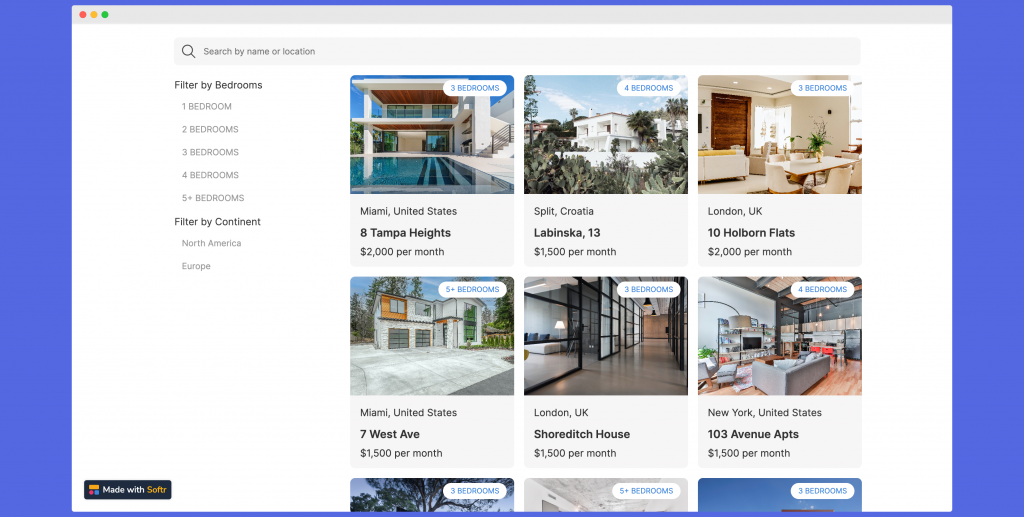The width and height of the screenshot is (1024, 517).
Task: Click Split, Croatia location text
Action: (564, 212)
